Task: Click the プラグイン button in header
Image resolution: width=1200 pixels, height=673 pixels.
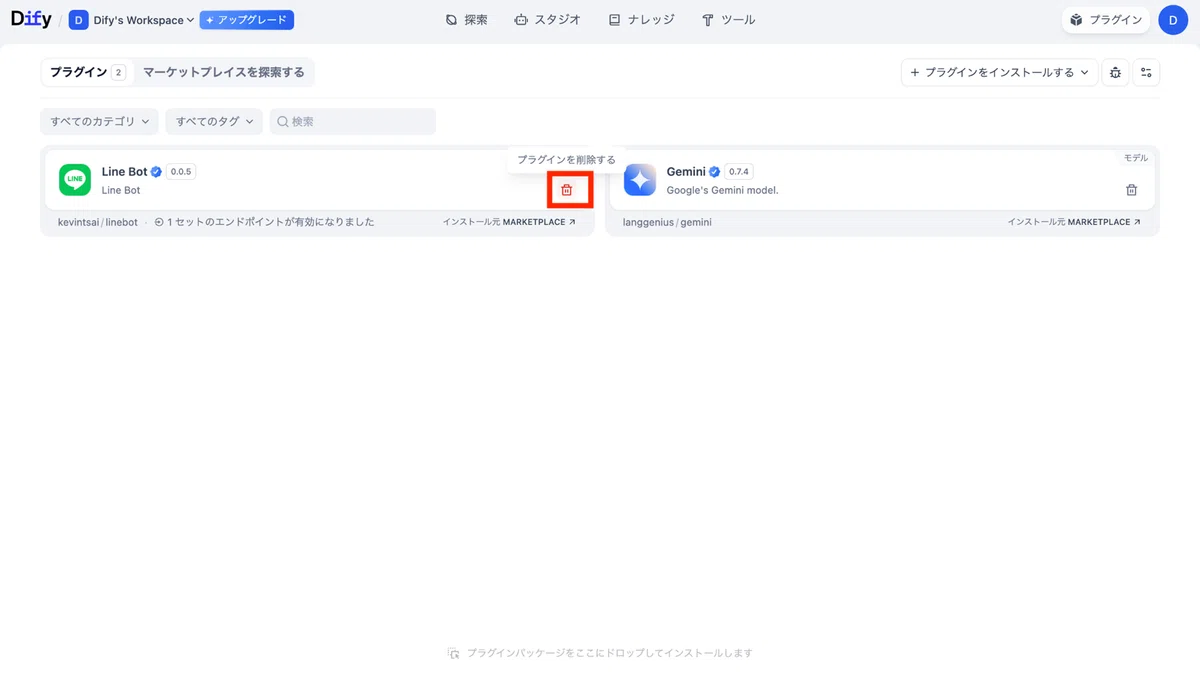Action: 1105,20
